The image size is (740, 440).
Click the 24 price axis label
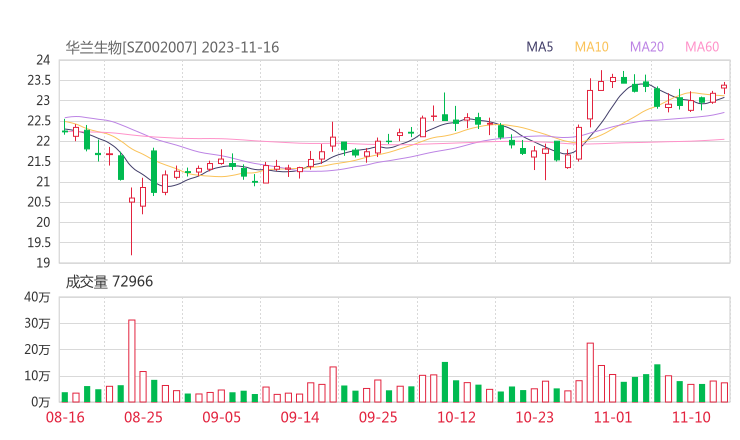43,60
